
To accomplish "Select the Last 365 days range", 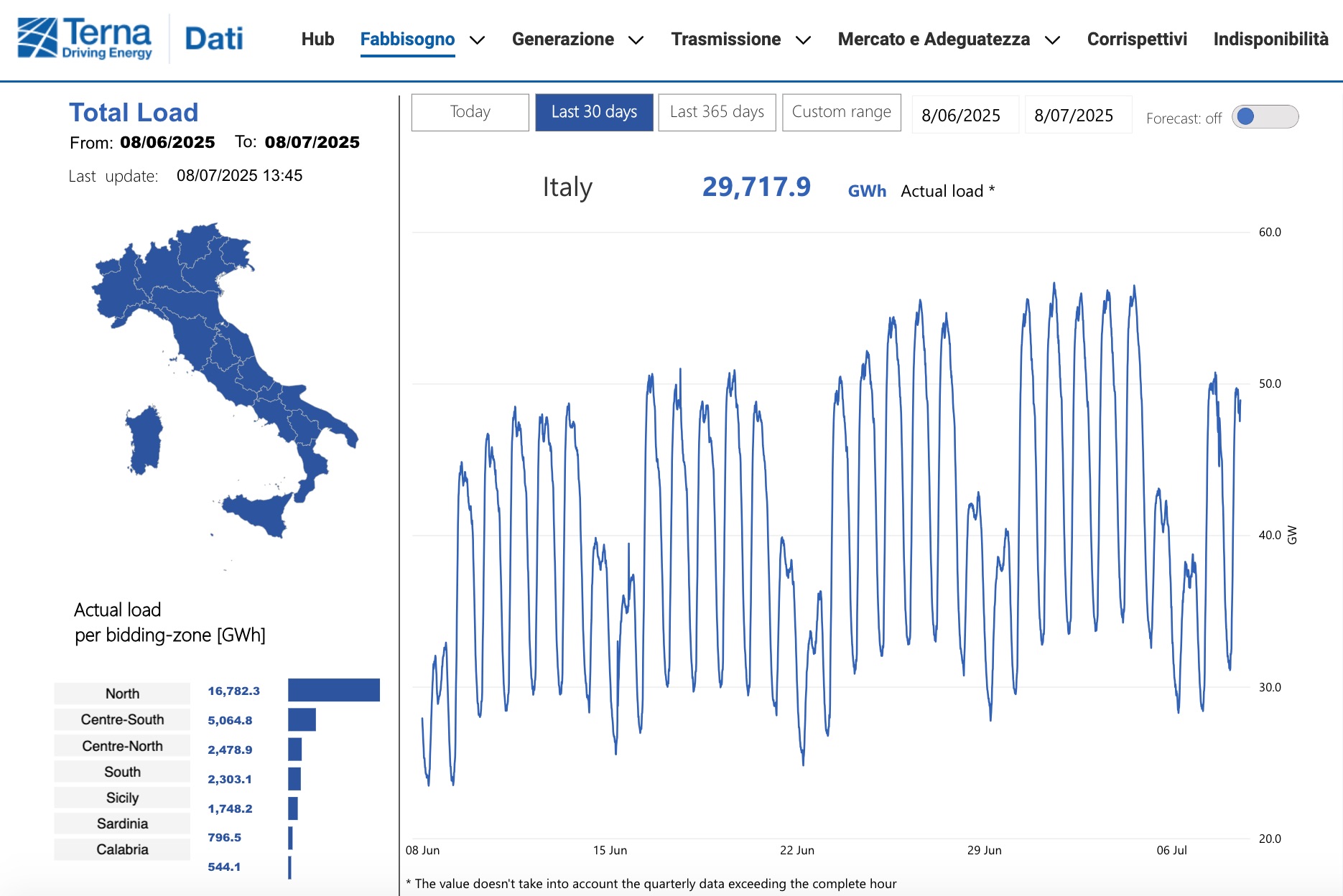I will tap(716, 112).
